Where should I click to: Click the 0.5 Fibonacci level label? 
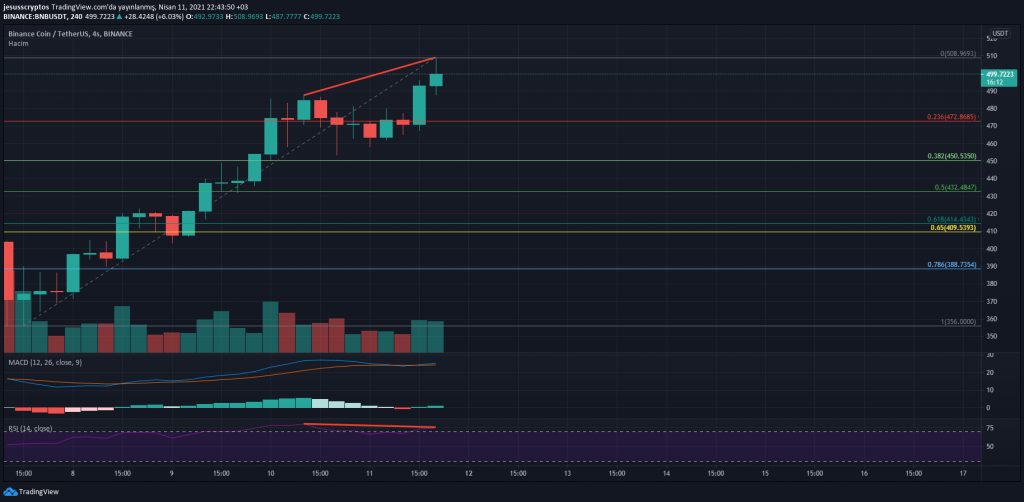[x=954, y=187]
